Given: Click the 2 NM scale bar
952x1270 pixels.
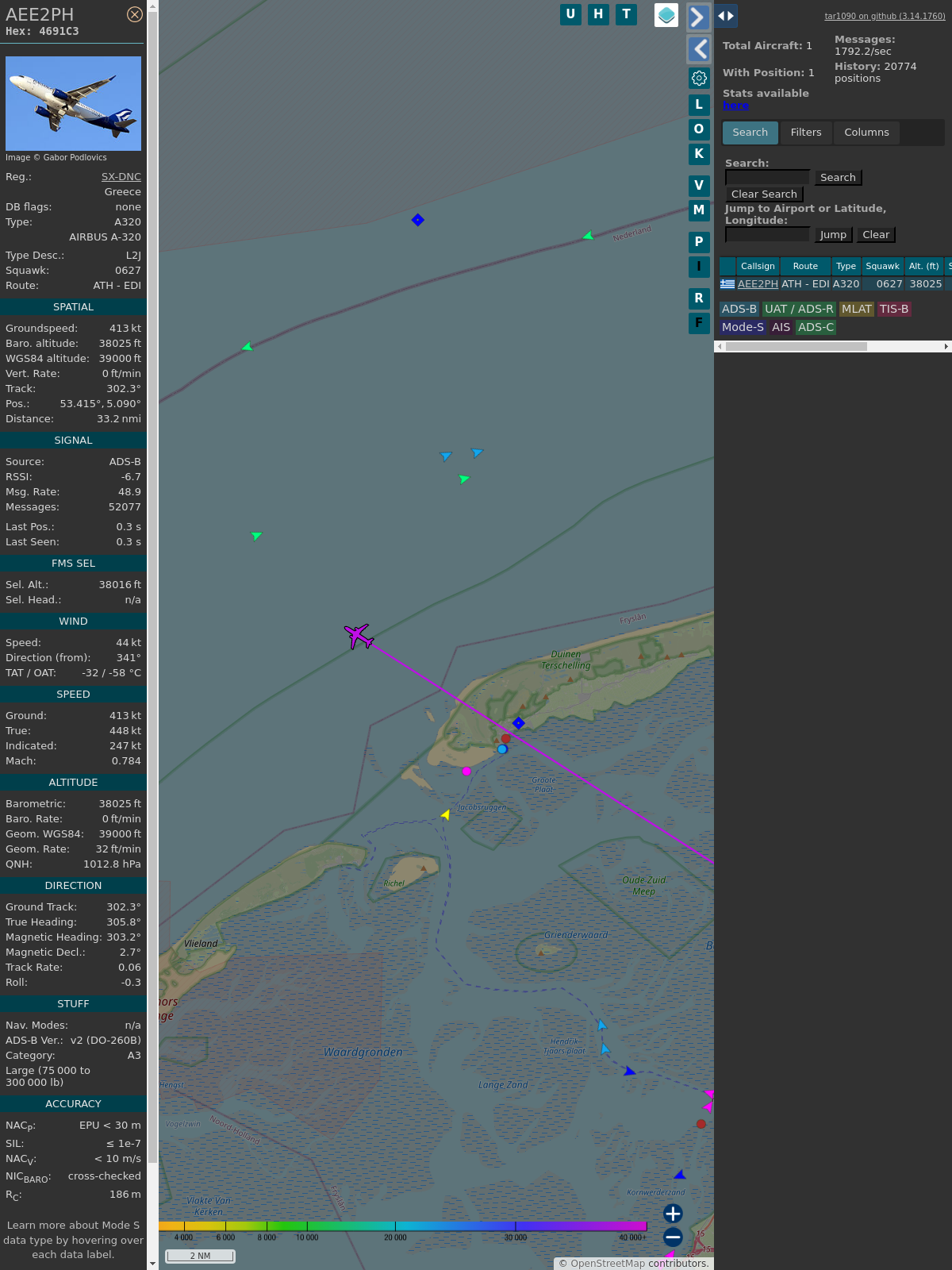Looking at the screenshot, I should (200, 1256).
